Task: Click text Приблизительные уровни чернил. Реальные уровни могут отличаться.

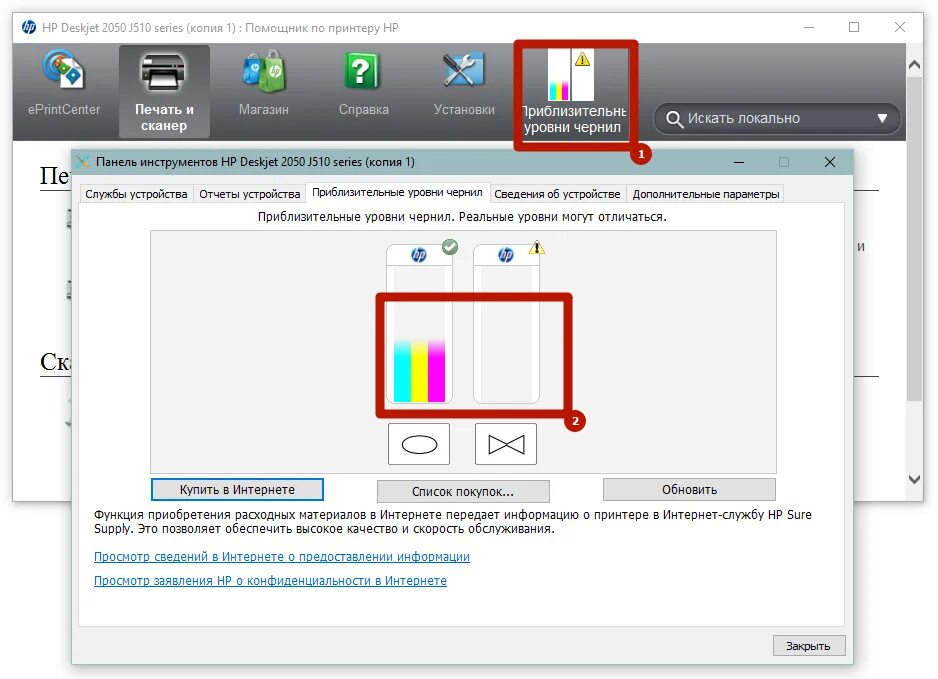Action: [462, 217]
